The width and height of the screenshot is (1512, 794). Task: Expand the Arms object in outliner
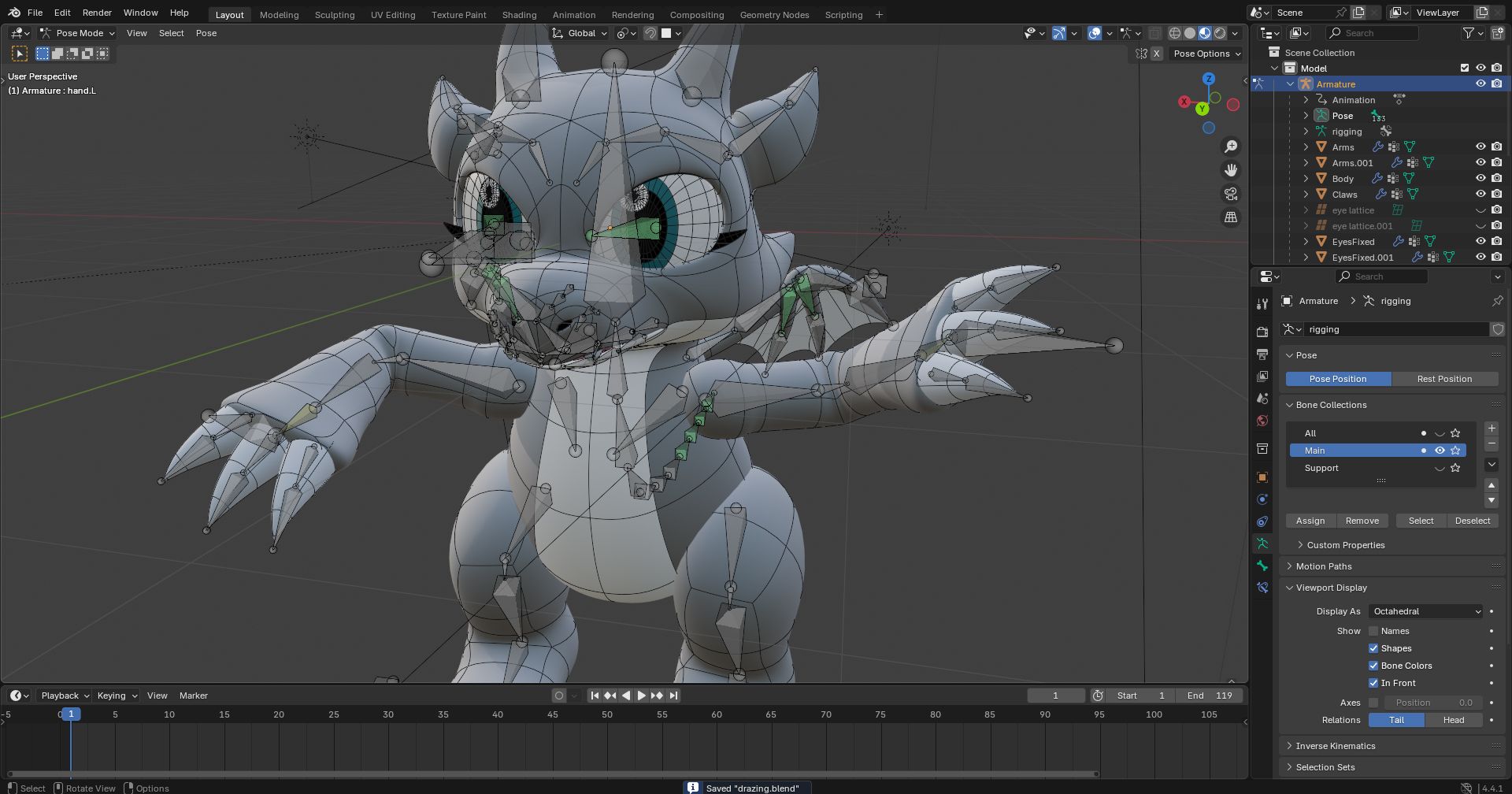(x=1306, y=147)
